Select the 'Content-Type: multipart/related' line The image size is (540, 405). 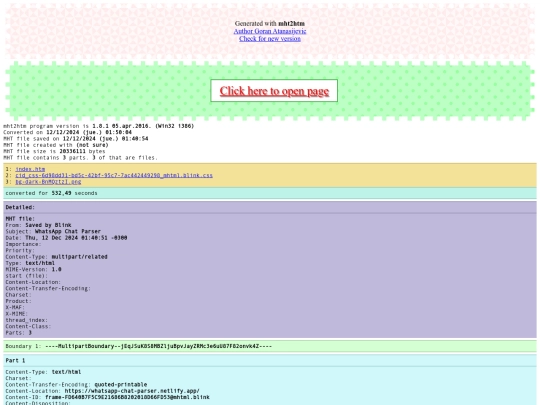[x=56, y=257]
